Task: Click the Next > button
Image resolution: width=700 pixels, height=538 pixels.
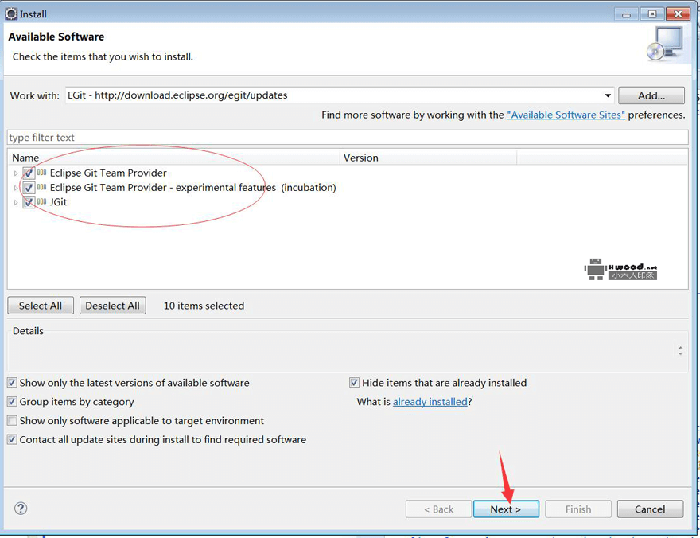Action: point(506,509)
